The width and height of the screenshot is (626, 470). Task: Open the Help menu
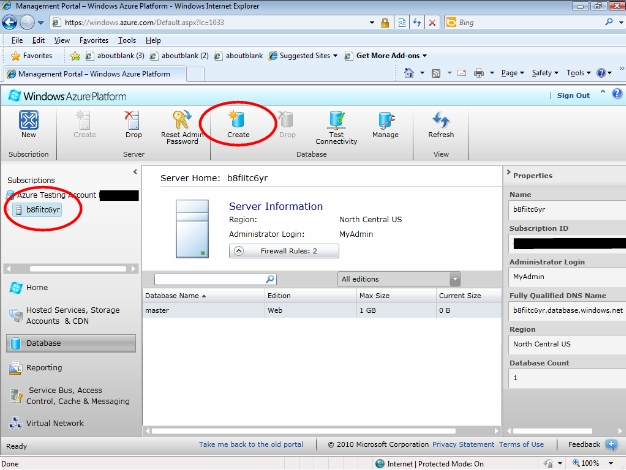153,40
